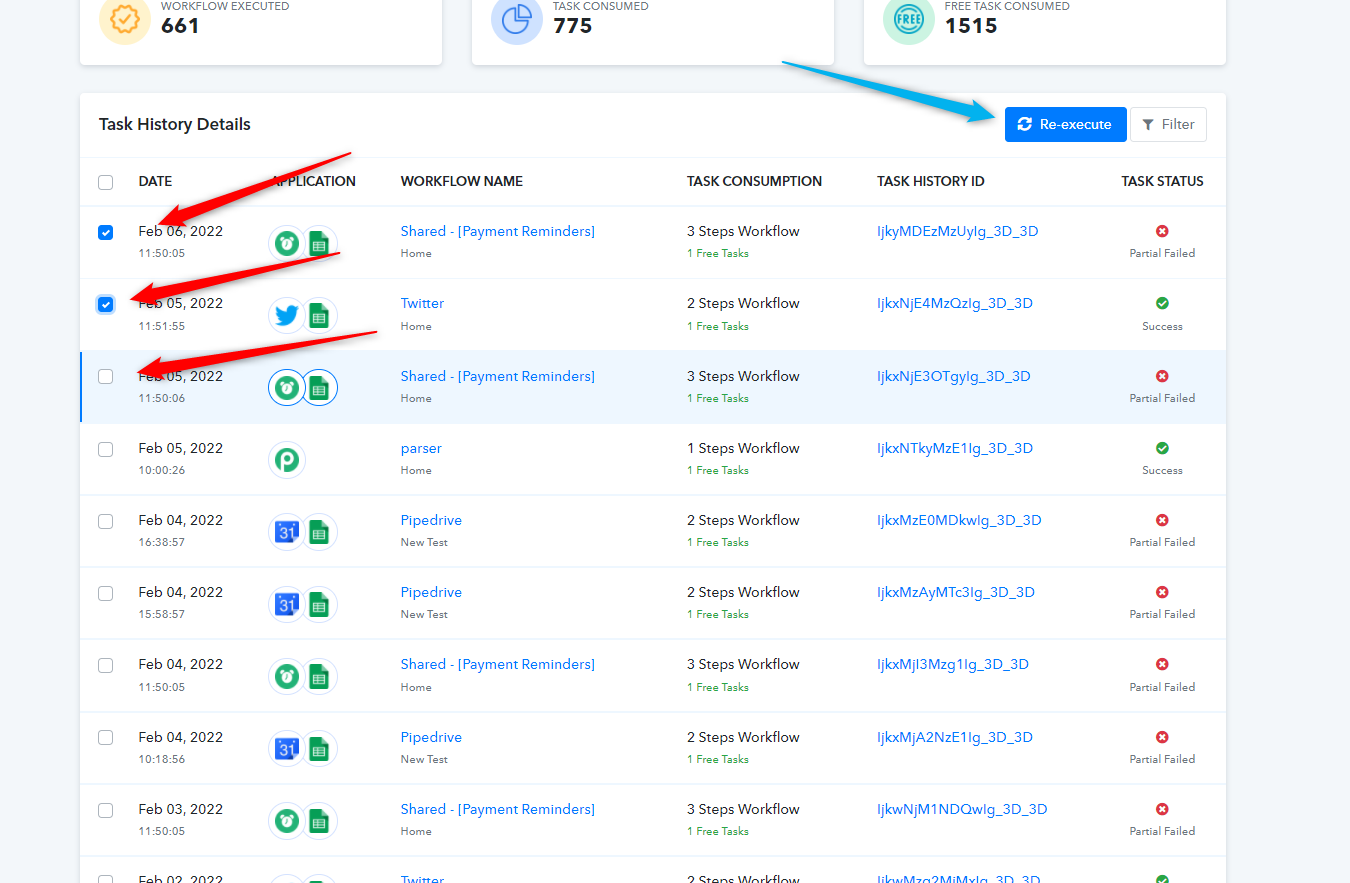Click Google Sheets icon in Feb 06 row

tap(320, 243)
